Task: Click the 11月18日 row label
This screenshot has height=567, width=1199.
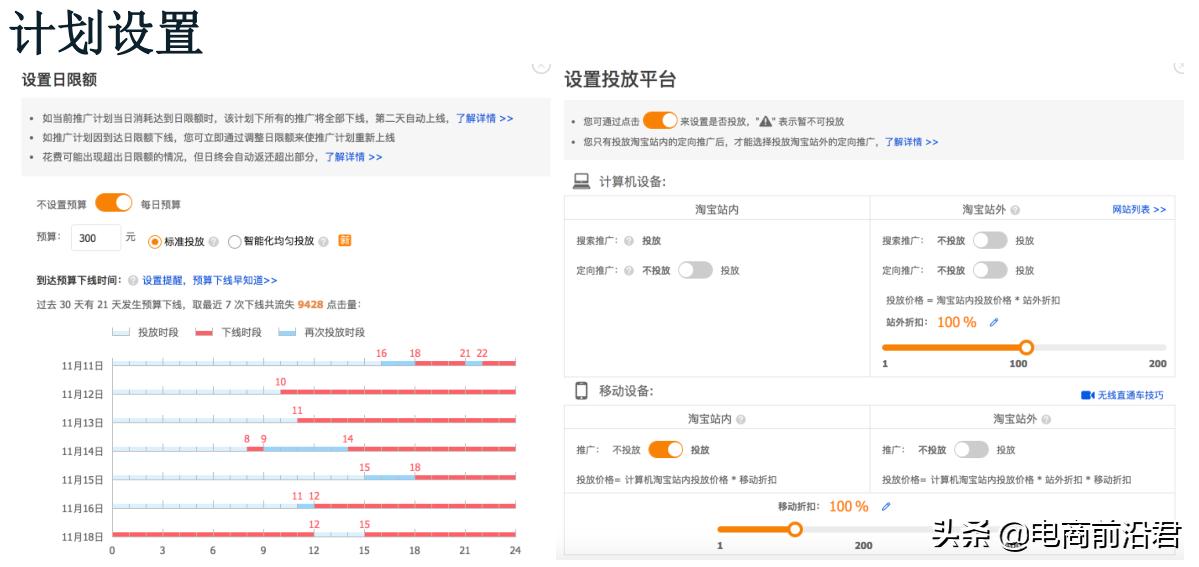Action: click(82, 537)
